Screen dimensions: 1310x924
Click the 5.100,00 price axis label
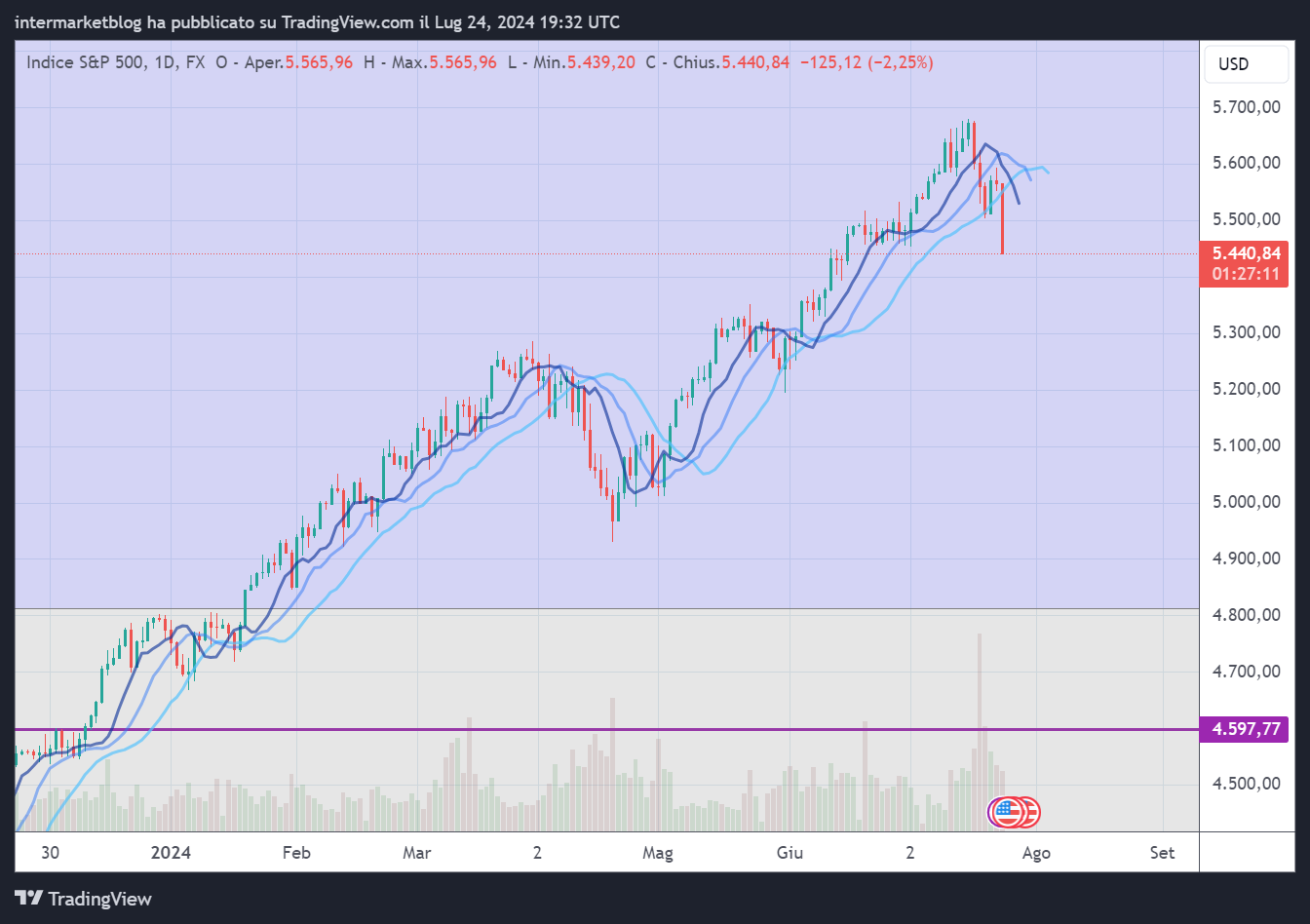[1246, 445]
